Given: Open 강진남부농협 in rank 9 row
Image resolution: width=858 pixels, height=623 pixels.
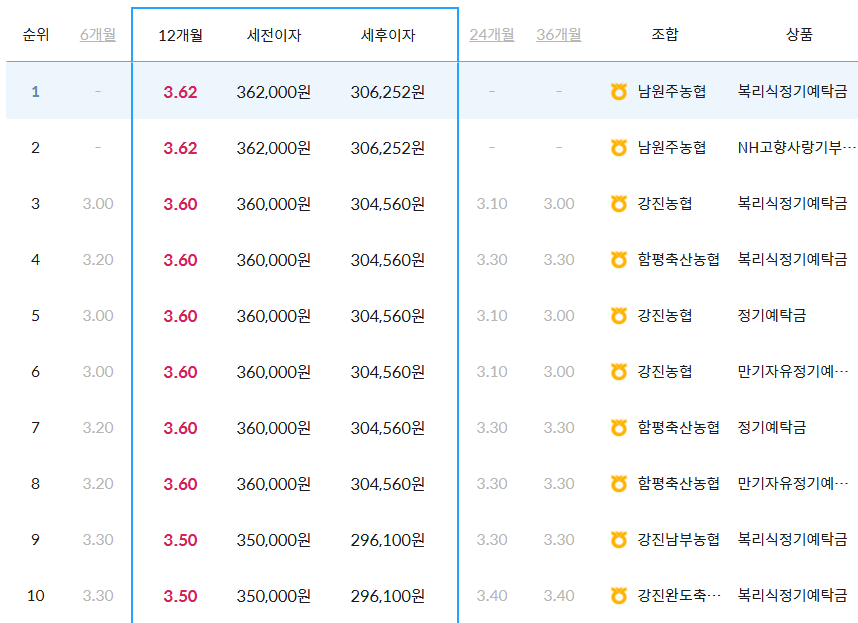Looking at the screenshot, I should tap(679, 539).
